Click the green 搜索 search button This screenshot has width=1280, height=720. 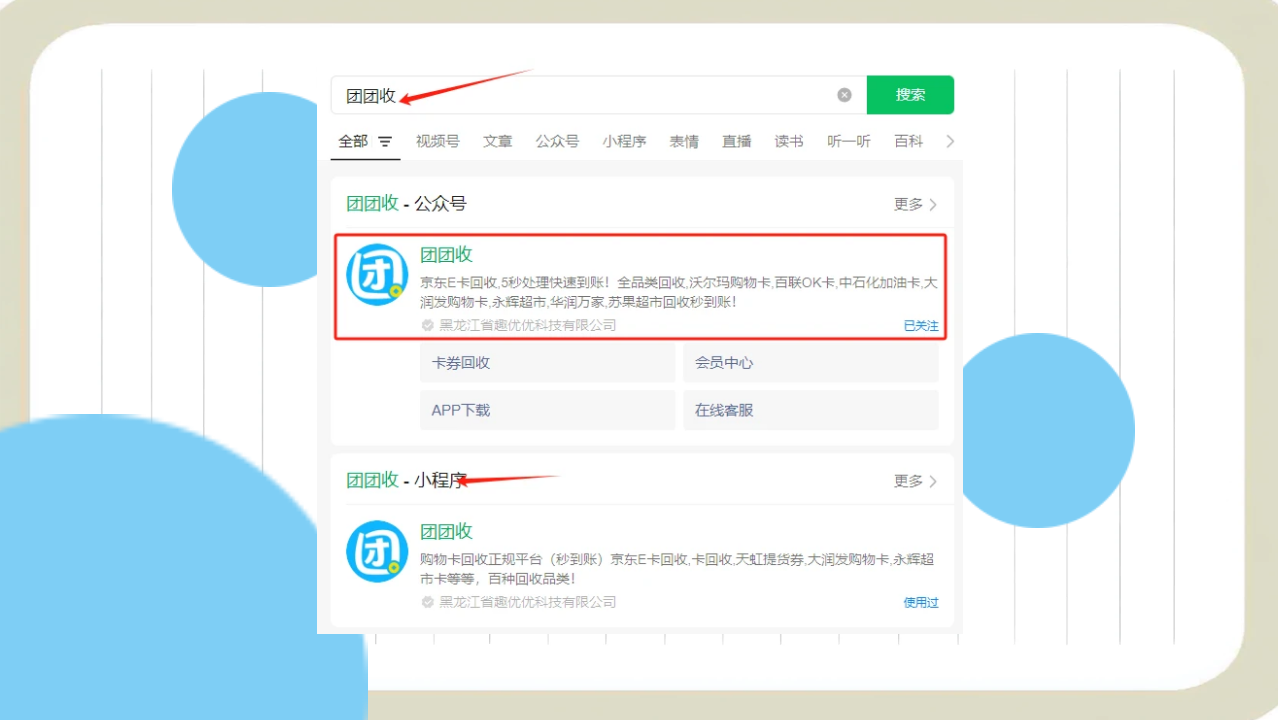[910, 95]
